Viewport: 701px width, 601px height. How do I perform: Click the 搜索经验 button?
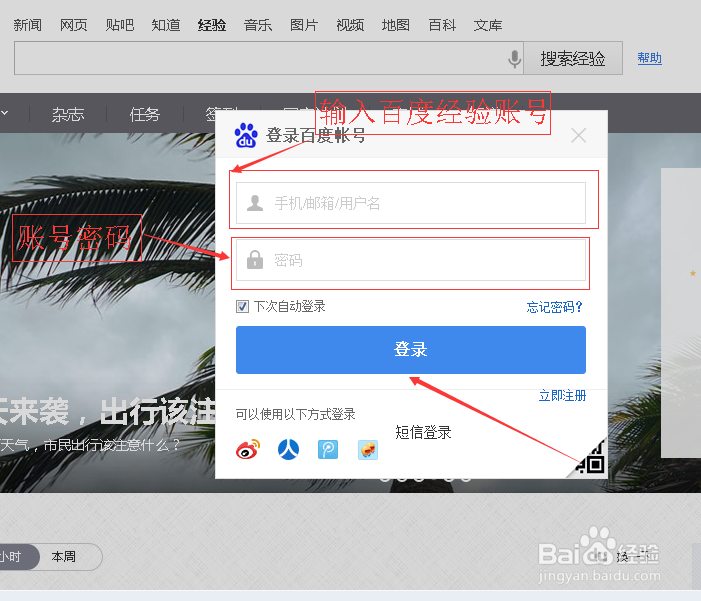pos(573,58)
